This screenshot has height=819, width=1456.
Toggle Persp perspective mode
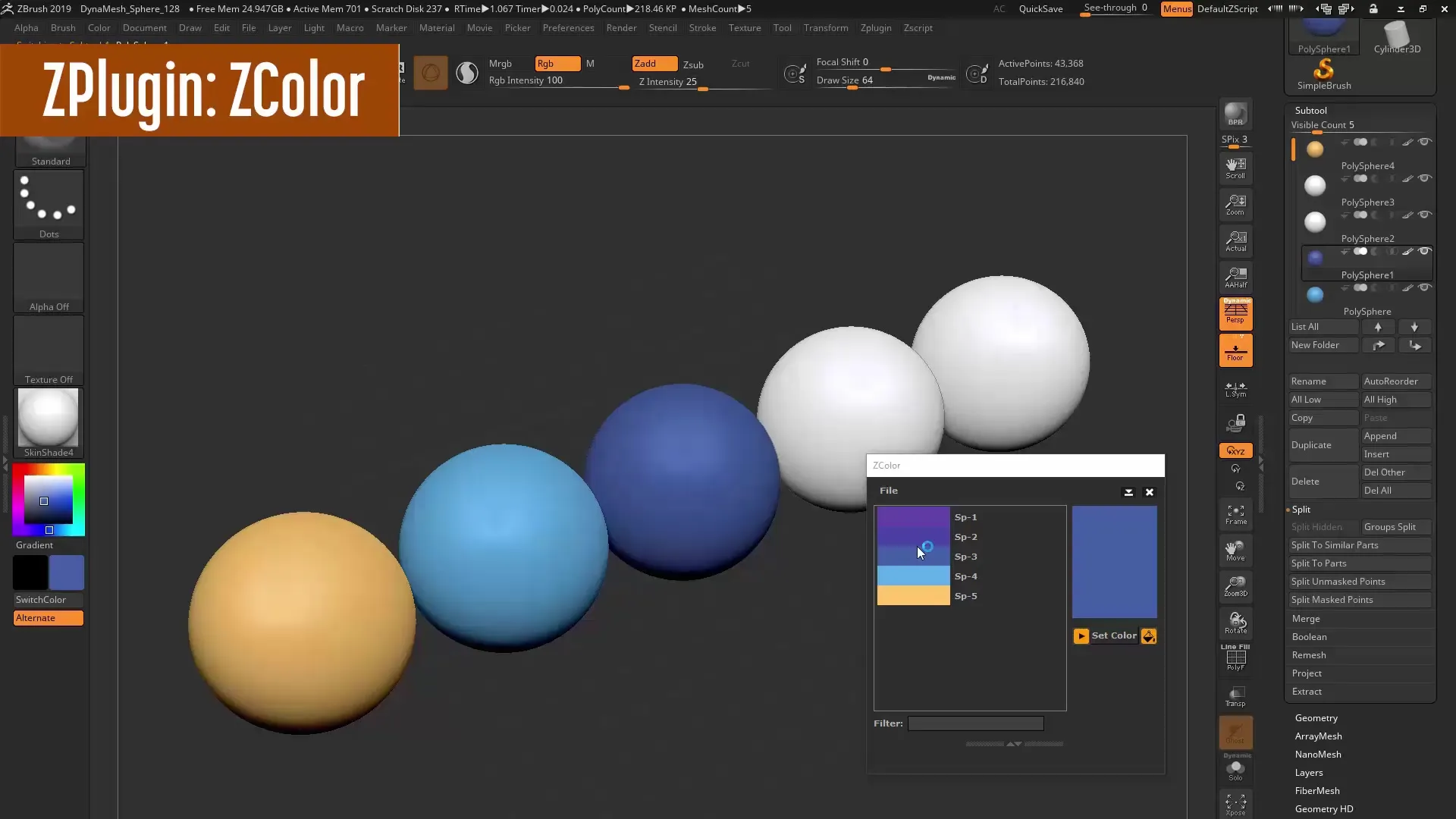(1235, 313)
